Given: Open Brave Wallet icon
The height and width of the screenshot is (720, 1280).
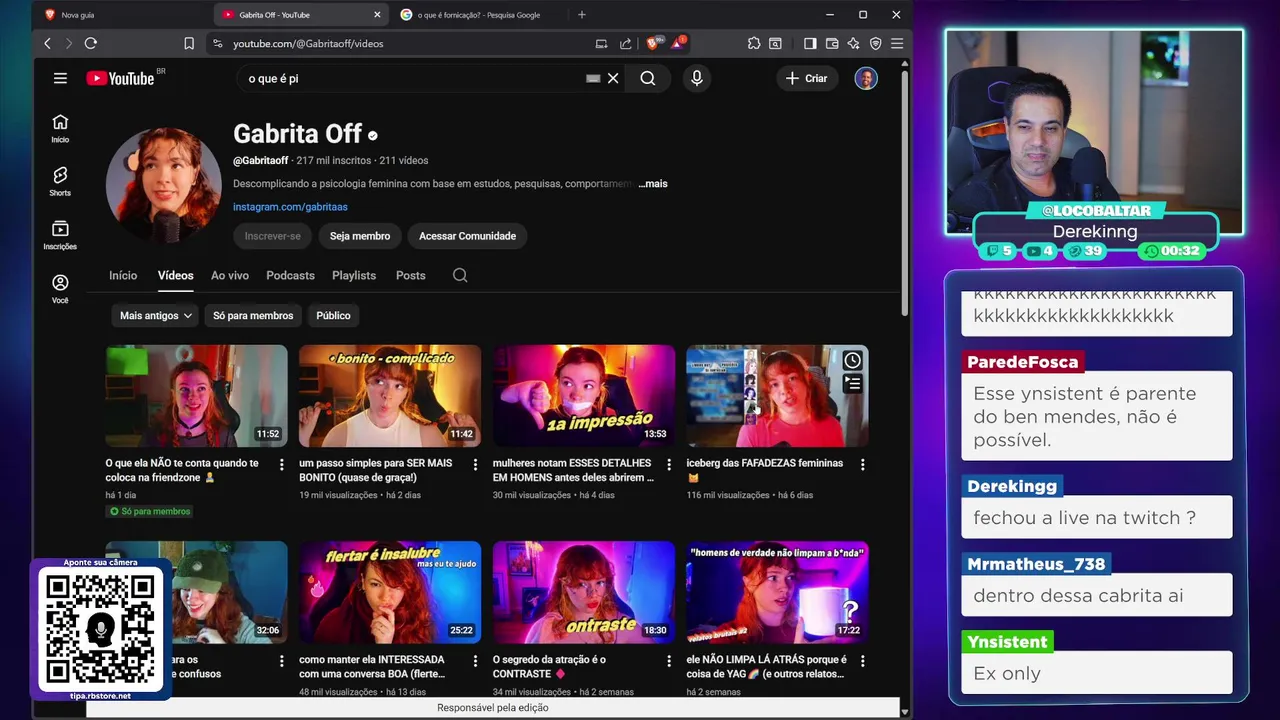Looking at the screenshot, I should [832, 43].
